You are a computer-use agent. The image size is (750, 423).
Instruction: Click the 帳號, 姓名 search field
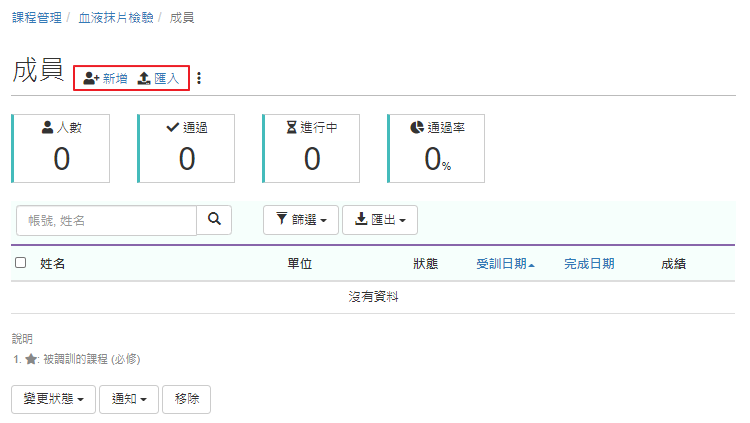click(x=106, y=220)
